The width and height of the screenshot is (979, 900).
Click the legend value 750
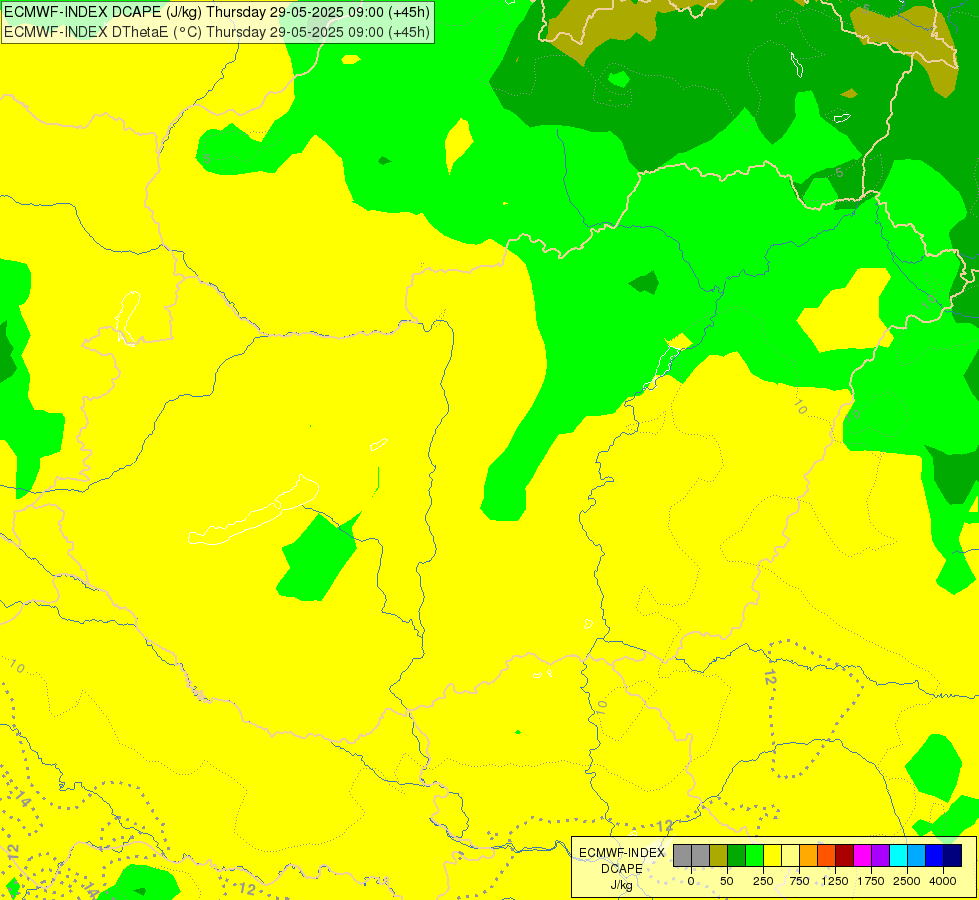(x=799, y=881)
